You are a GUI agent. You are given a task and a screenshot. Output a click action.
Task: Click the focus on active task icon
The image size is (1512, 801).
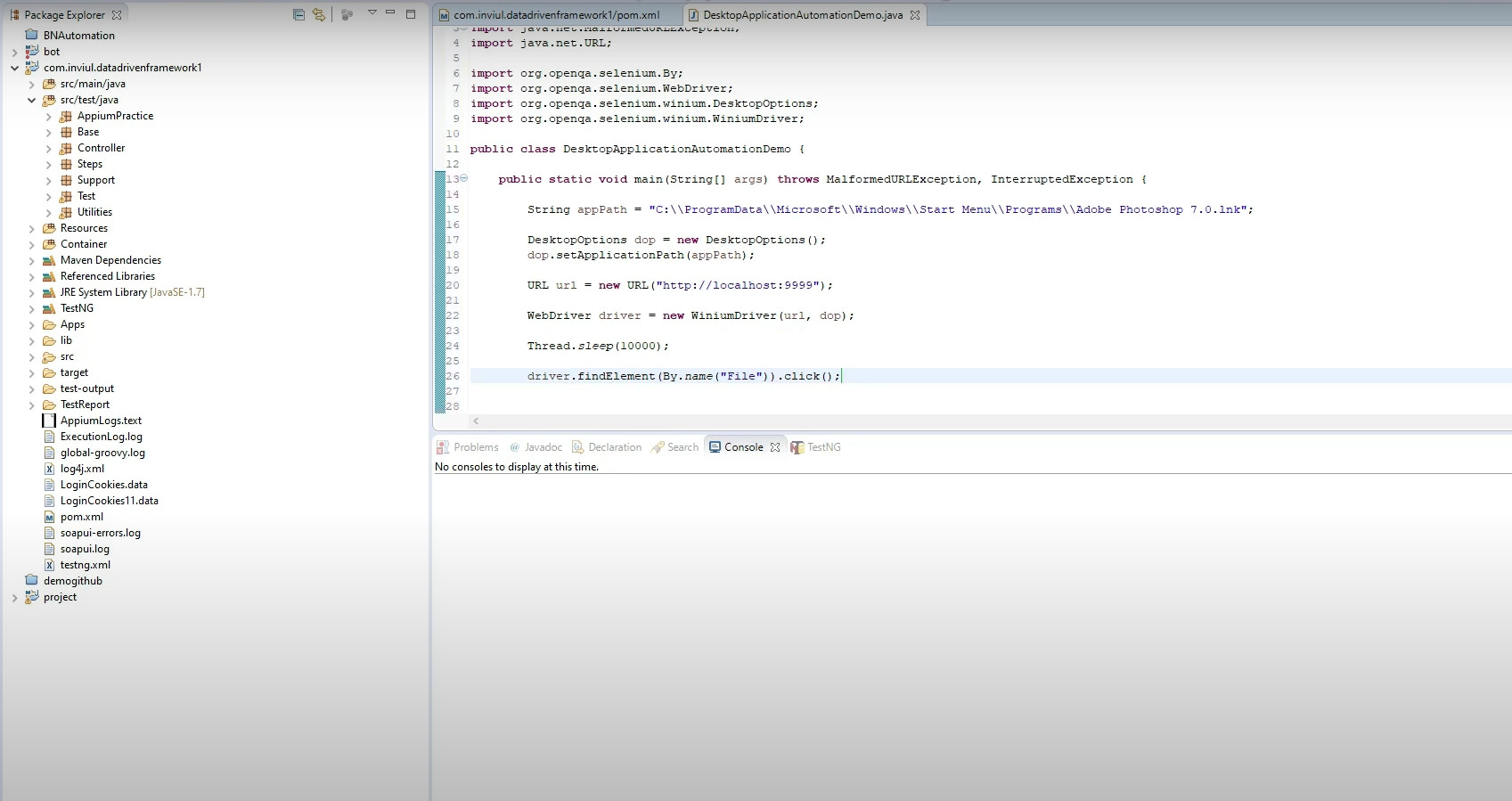pyautogui.click(x=347, y=14)
